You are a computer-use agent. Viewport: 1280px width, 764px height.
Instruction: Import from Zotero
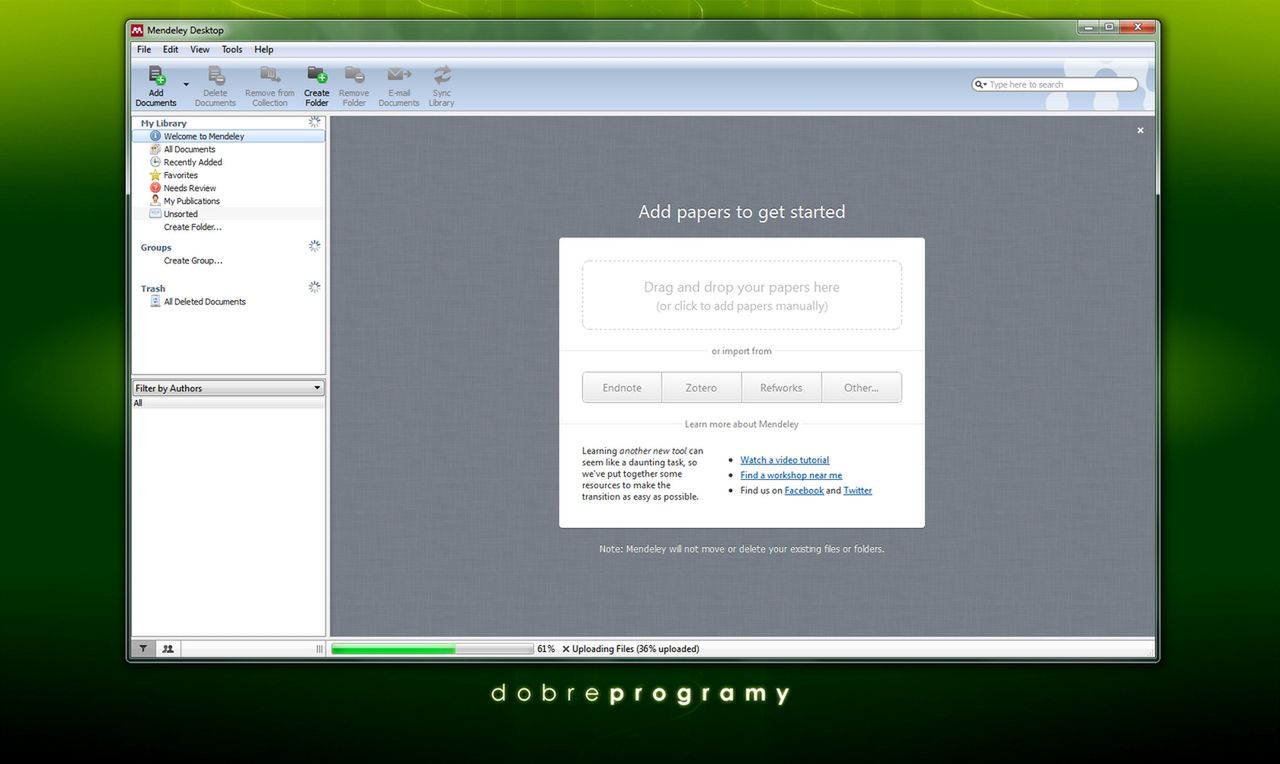point(701,388)
